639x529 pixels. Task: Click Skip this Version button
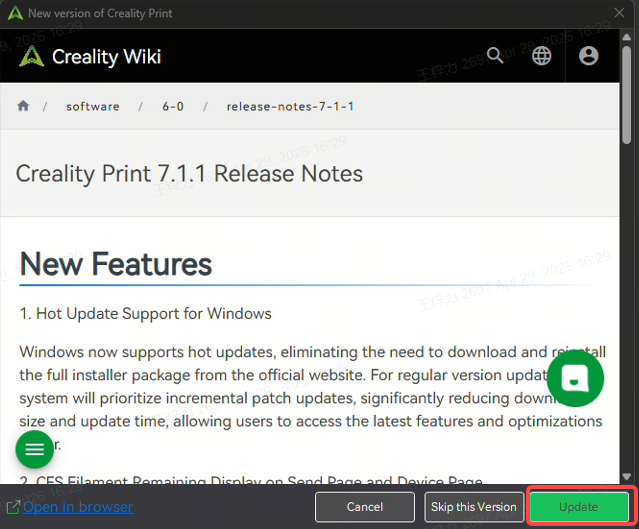pos(474,507)
